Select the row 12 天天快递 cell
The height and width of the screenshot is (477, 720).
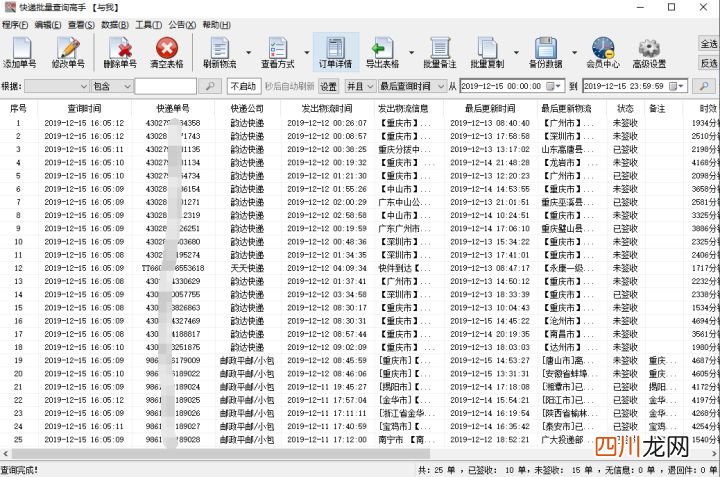(247, 268)
